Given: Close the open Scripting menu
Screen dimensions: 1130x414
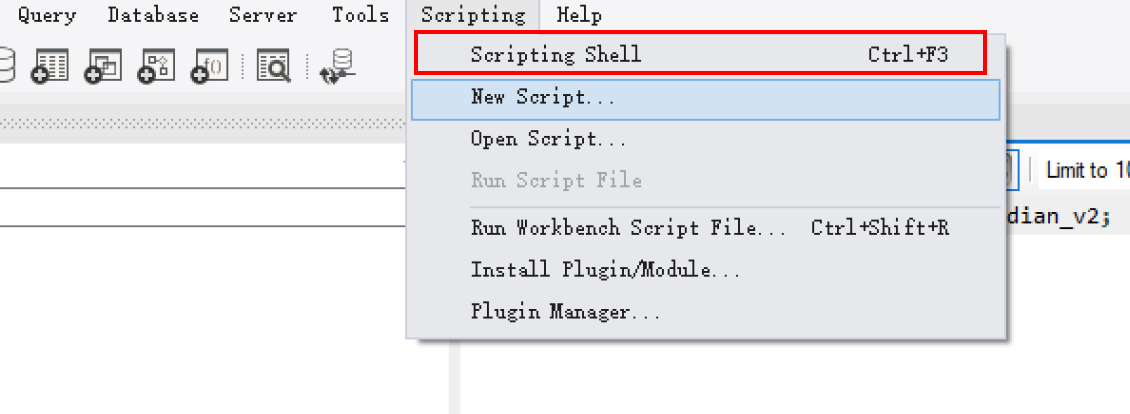Looking at the screenshot, I should coord(472,15).
